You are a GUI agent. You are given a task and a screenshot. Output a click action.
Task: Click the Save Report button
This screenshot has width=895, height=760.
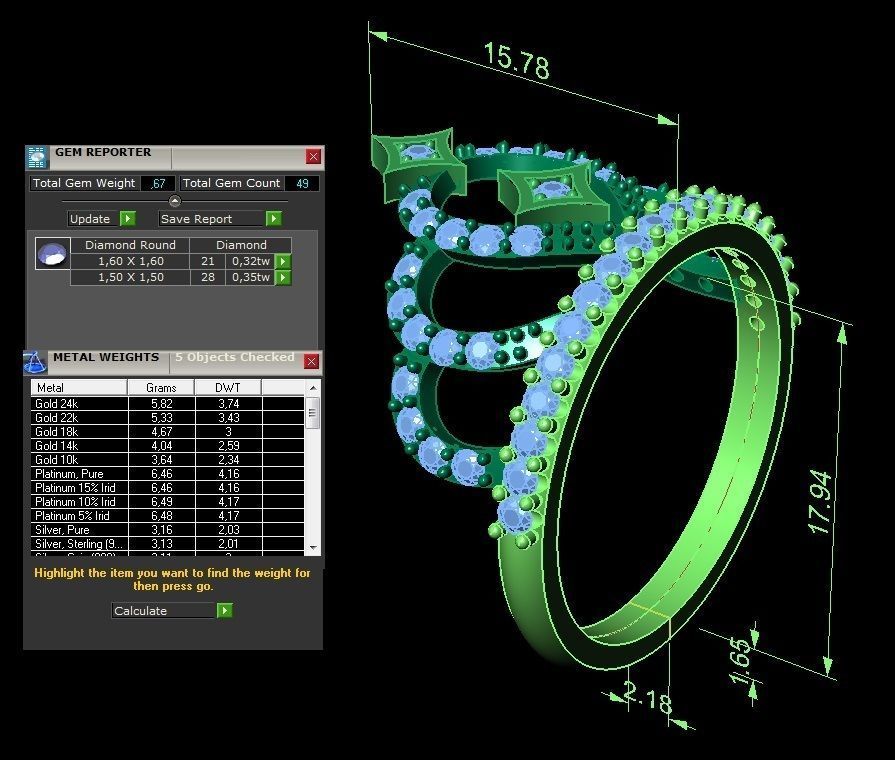[x=219, y=219]
